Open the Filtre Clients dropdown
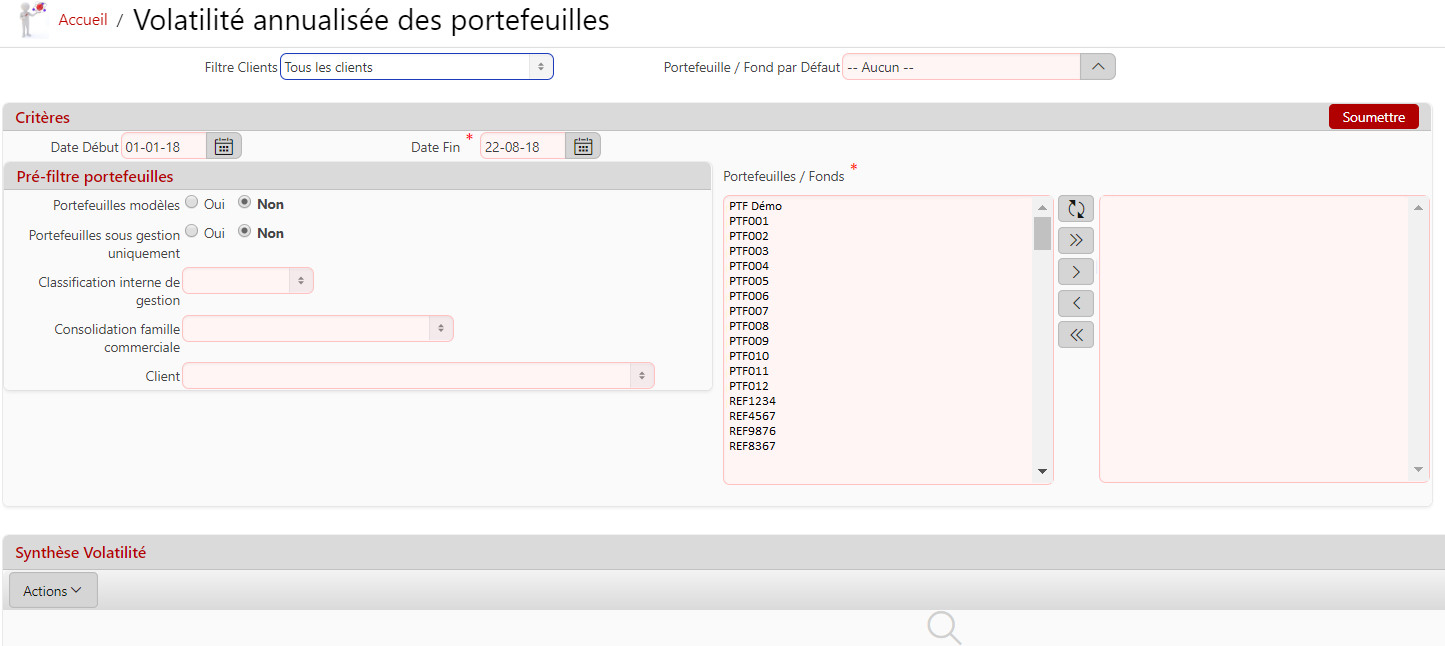The width and height of the screenshot is (1445, 646). [x=416, y=67]
